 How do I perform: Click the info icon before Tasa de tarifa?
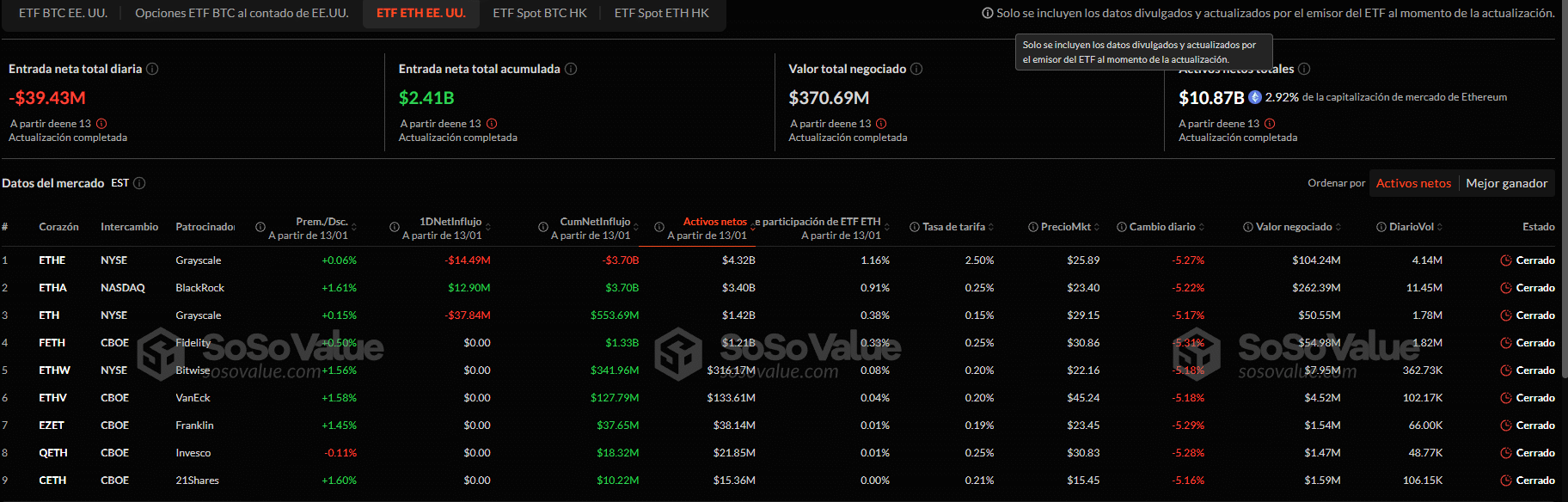pyautogui.click(x=915, y=227)
